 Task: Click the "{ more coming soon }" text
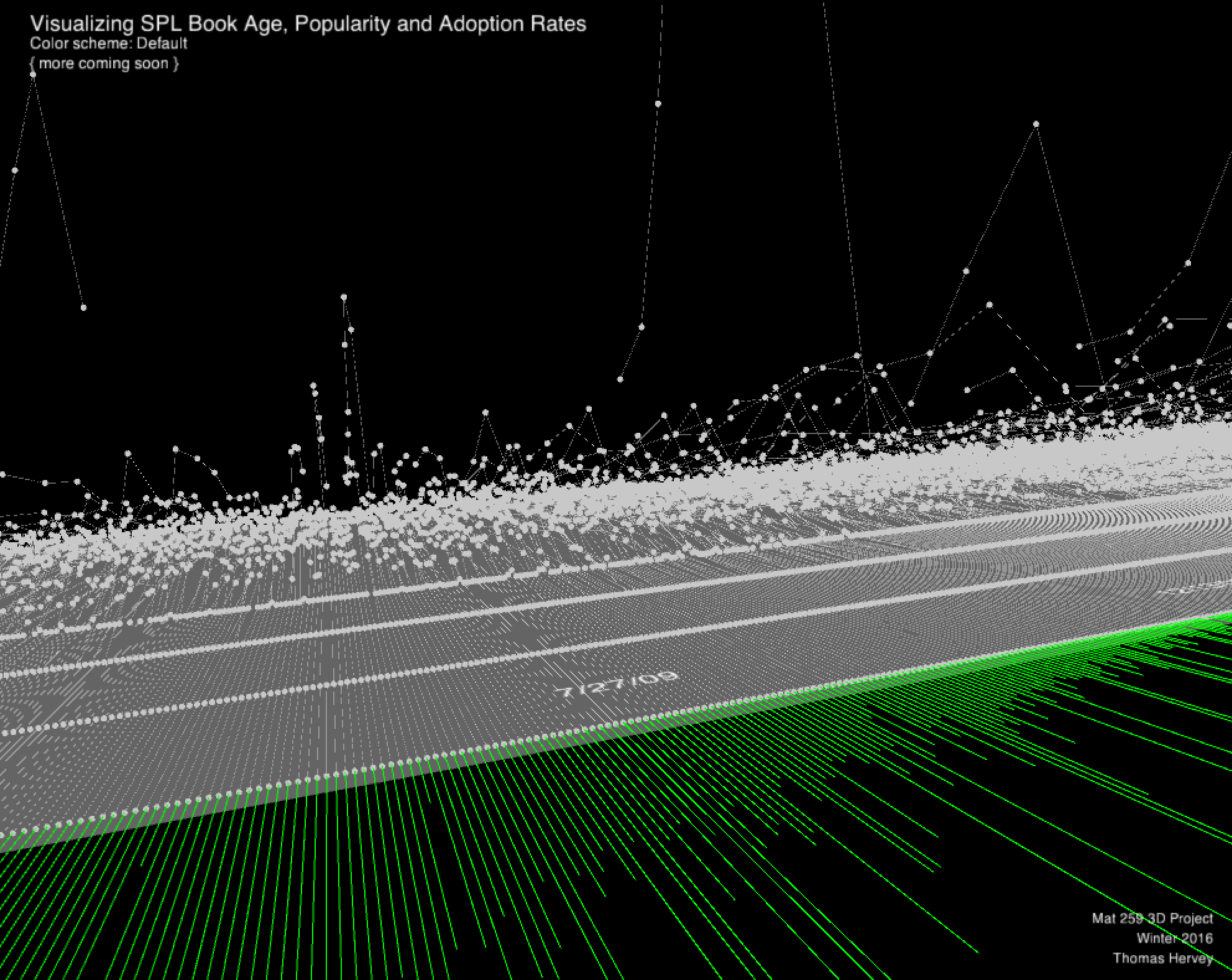(104, 63)
